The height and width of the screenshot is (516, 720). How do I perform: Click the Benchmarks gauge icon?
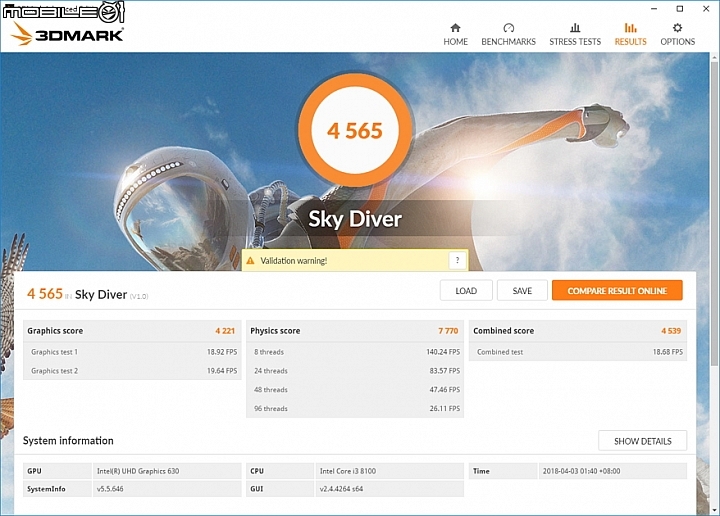click(x=508, y=28)
